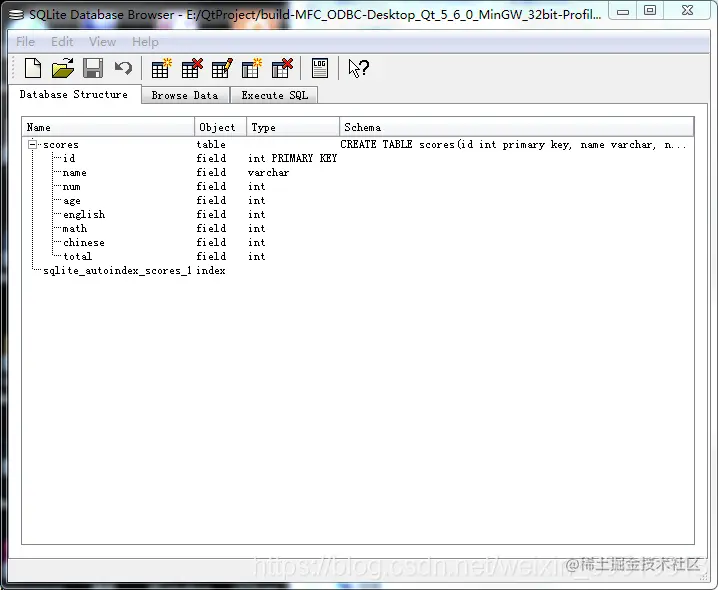Click the Schema column header
The width and height of the screenshot is (718, 590).
click(517, 127)
